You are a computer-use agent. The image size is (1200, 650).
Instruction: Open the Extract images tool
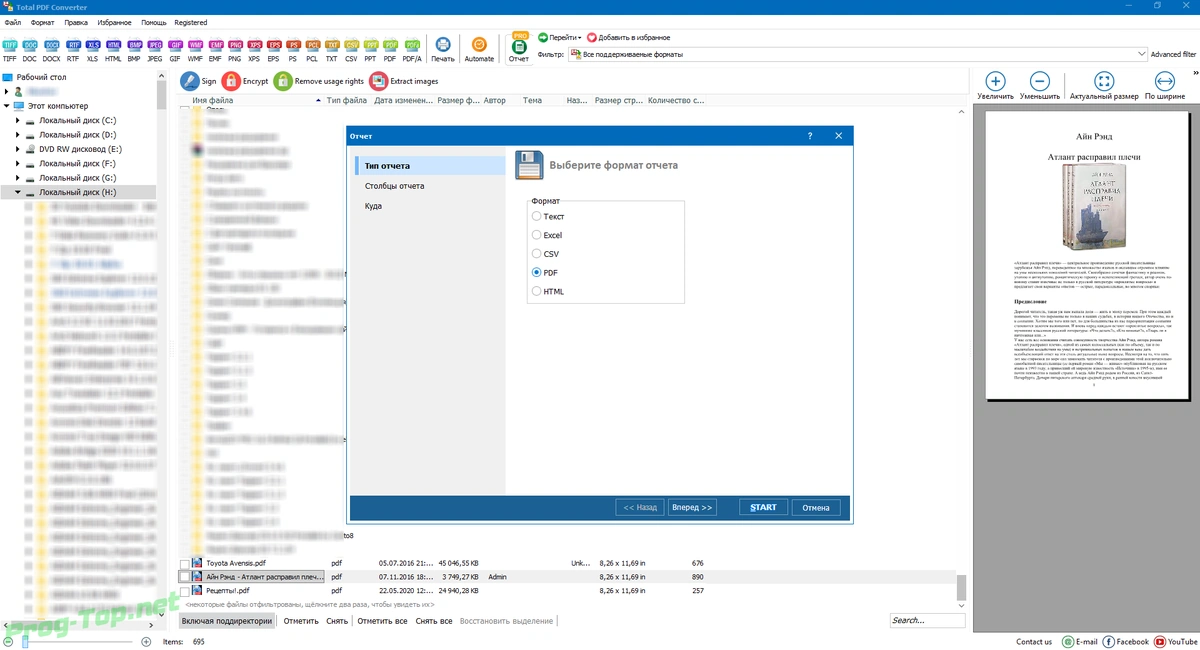(404, 81)
